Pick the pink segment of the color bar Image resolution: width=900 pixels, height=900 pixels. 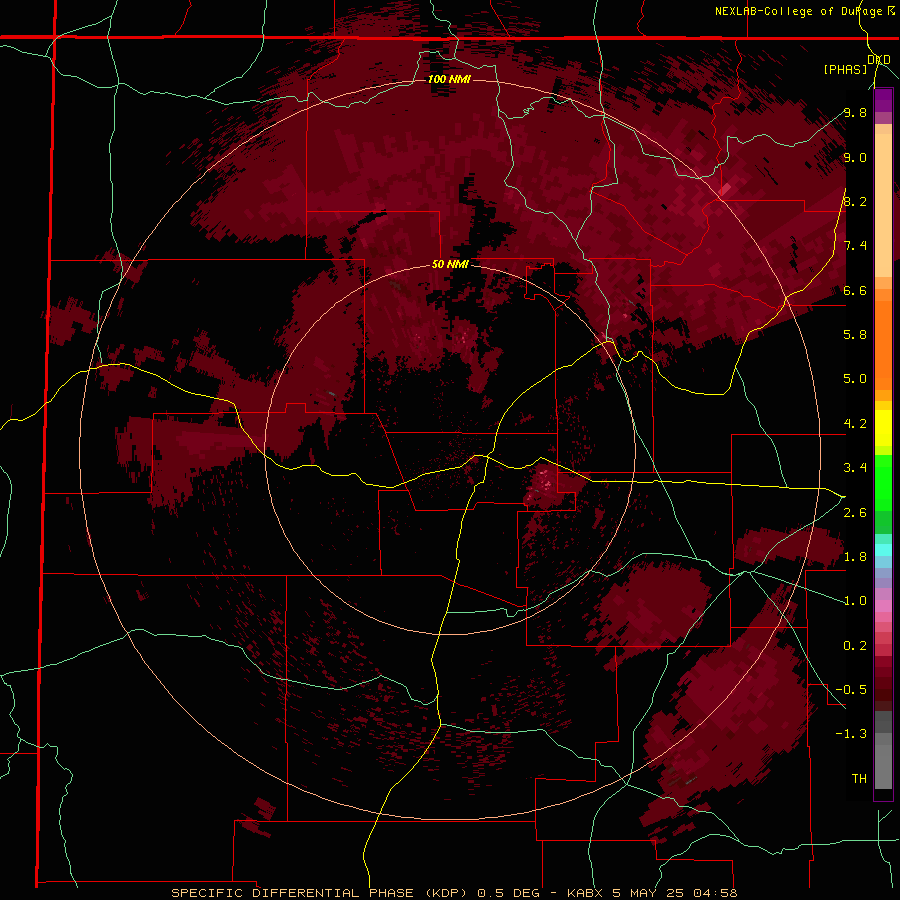click(883, 606)
